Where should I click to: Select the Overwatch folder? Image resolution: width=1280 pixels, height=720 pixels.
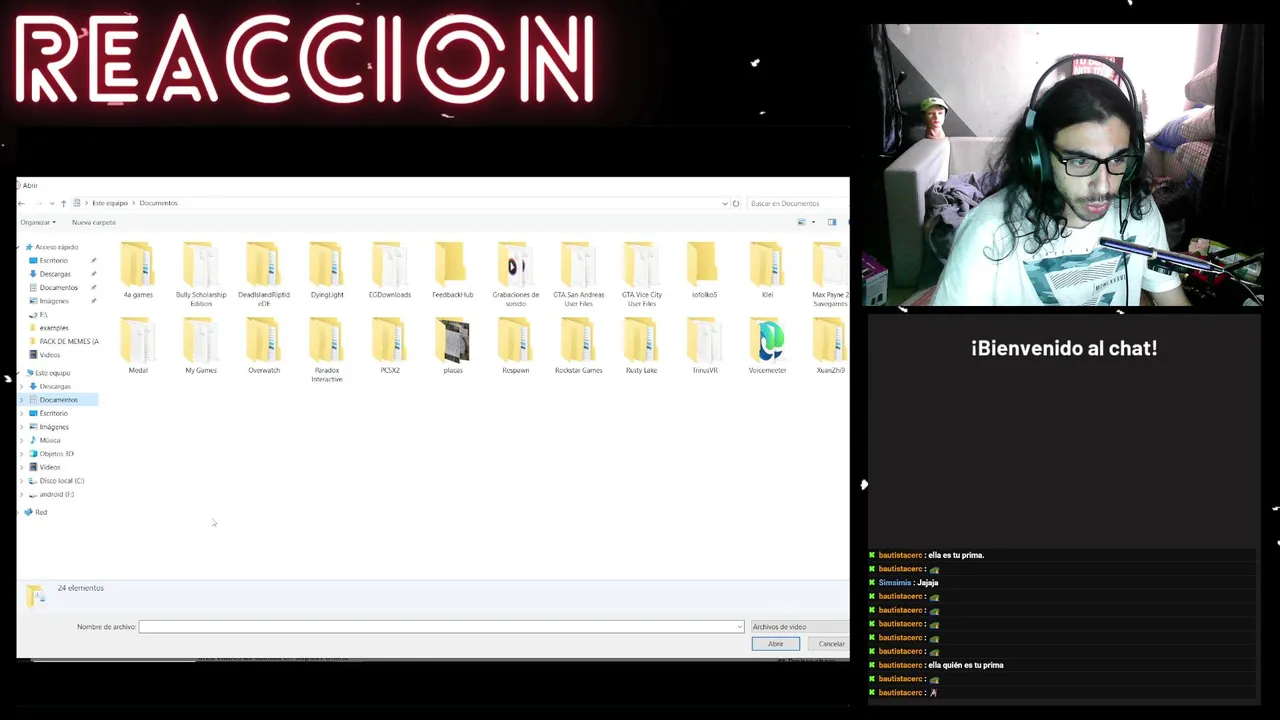[264, 346]
